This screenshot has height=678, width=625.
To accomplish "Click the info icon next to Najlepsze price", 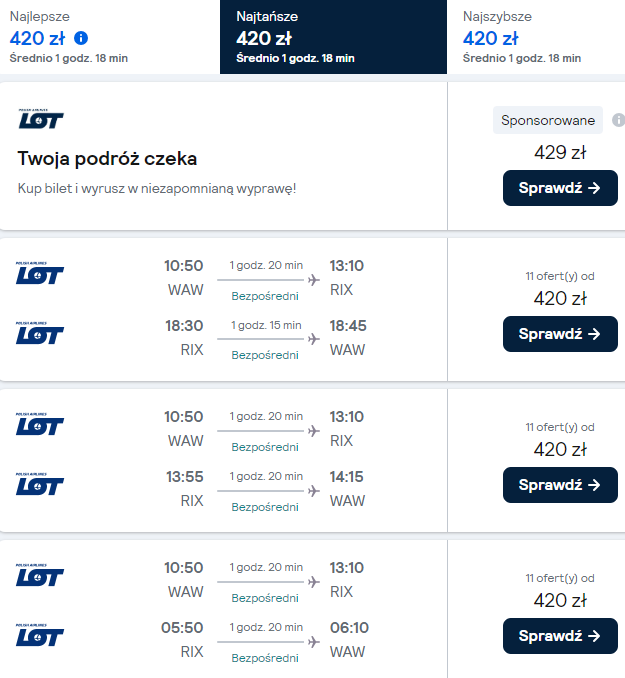I will (82, 39).
